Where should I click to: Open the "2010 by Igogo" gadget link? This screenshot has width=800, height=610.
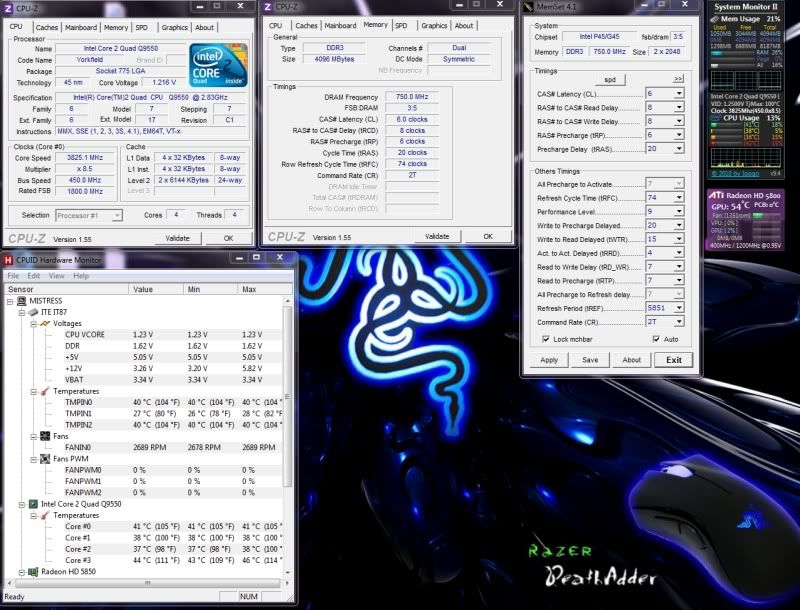pyautogui.click(x=735, y=173)
